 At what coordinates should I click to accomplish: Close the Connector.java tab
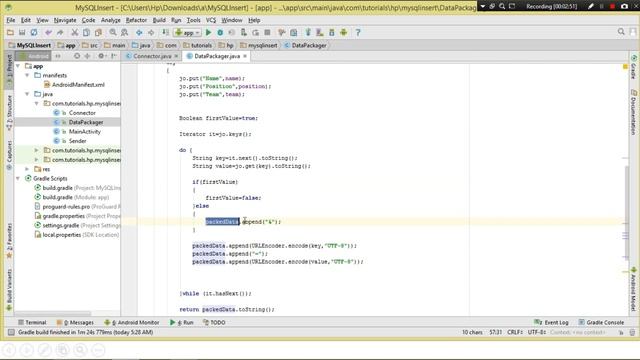coord(176,56)
